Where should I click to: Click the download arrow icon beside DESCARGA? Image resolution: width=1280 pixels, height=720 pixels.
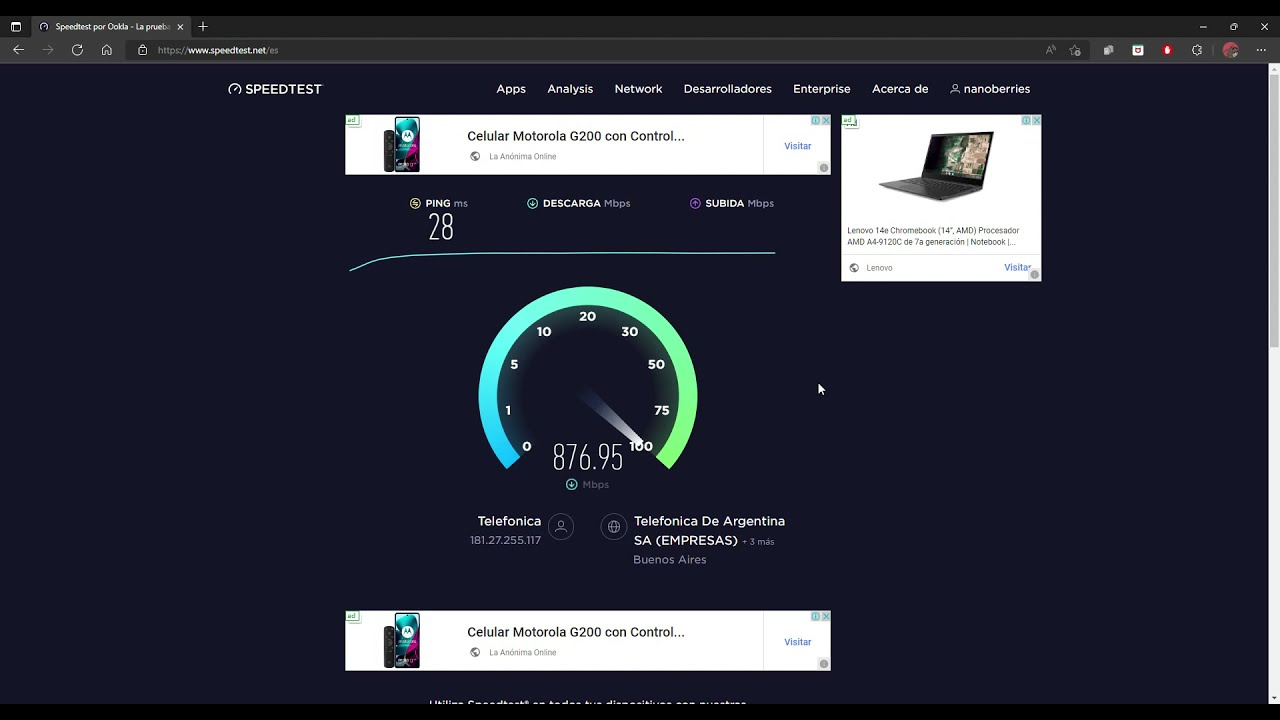[532, 203]
